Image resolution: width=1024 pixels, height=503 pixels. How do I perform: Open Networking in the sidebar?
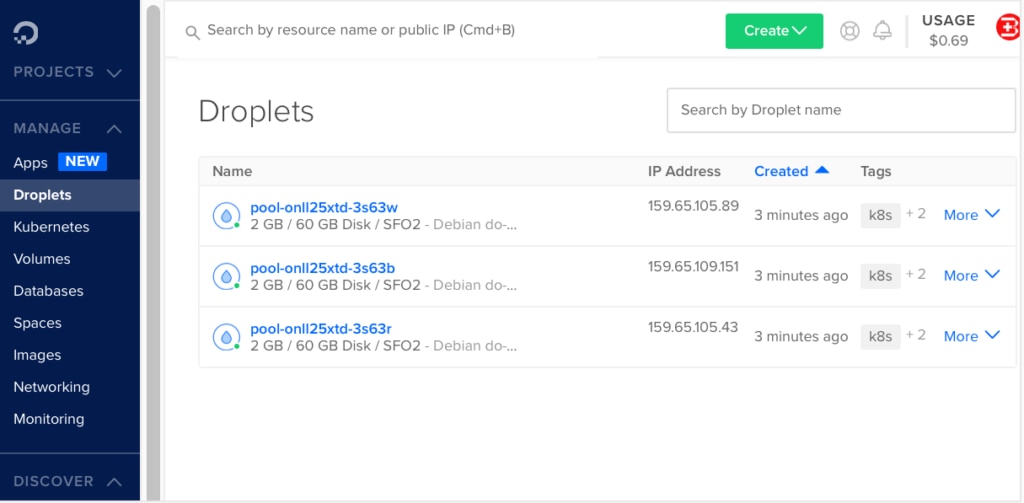point(52,387)
